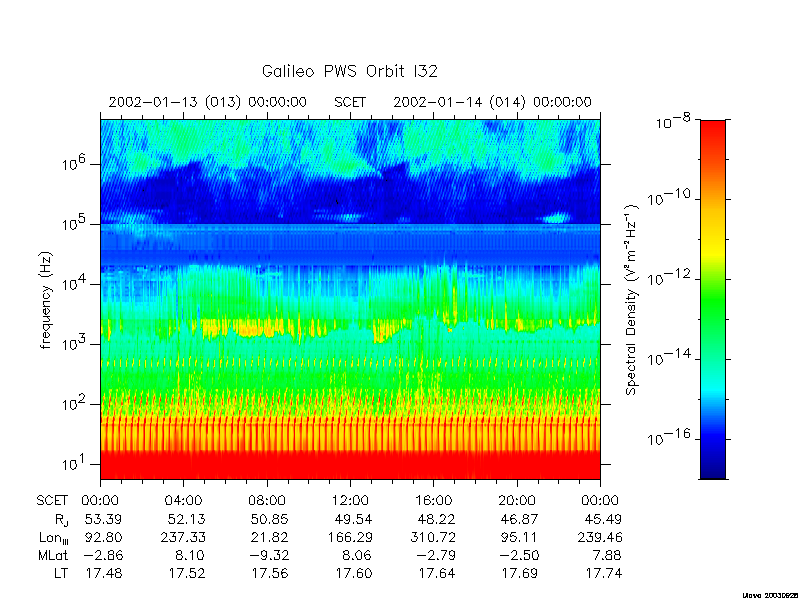Click the RJ value '48.22'
The height and width of the screenshot is (600, 800).
tap(437, 519)
